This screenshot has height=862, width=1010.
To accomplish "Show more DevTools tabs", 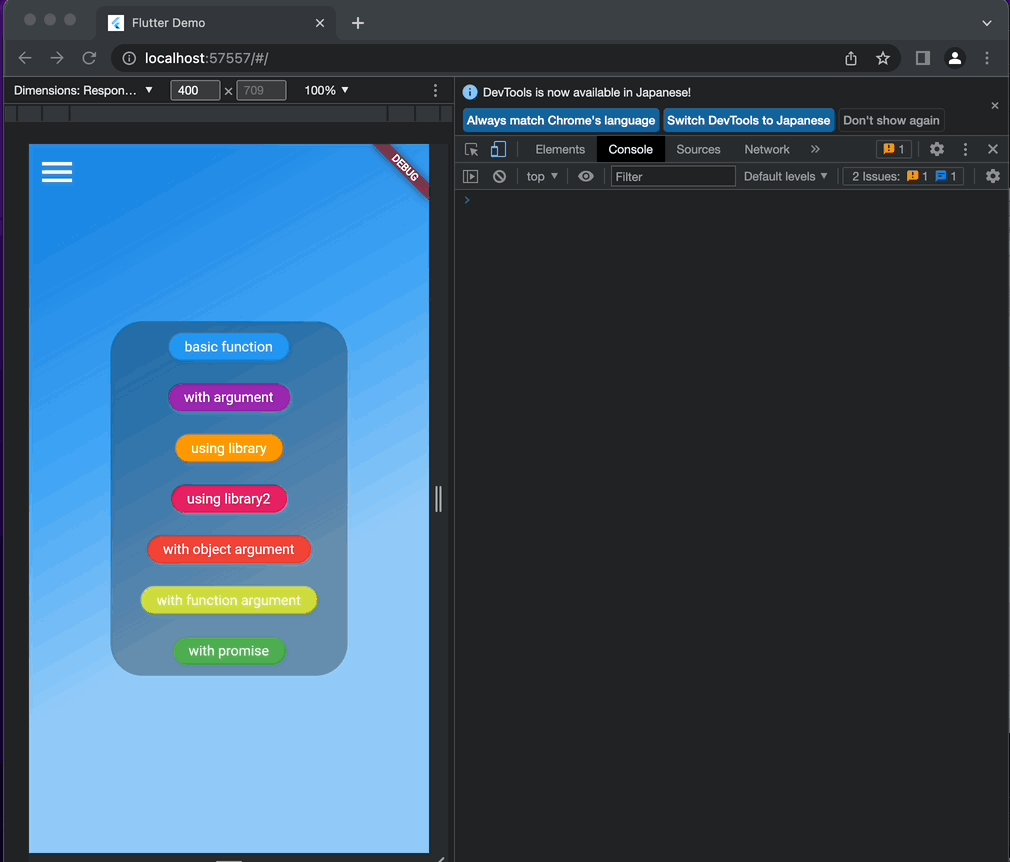I will click(x=815, y=149).
